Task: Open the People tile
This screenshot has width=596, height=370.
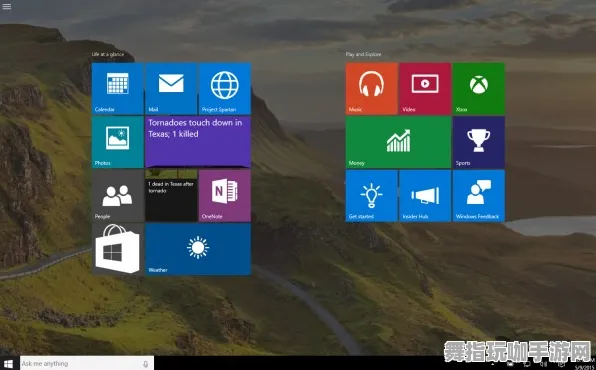Action: [117, 196]
